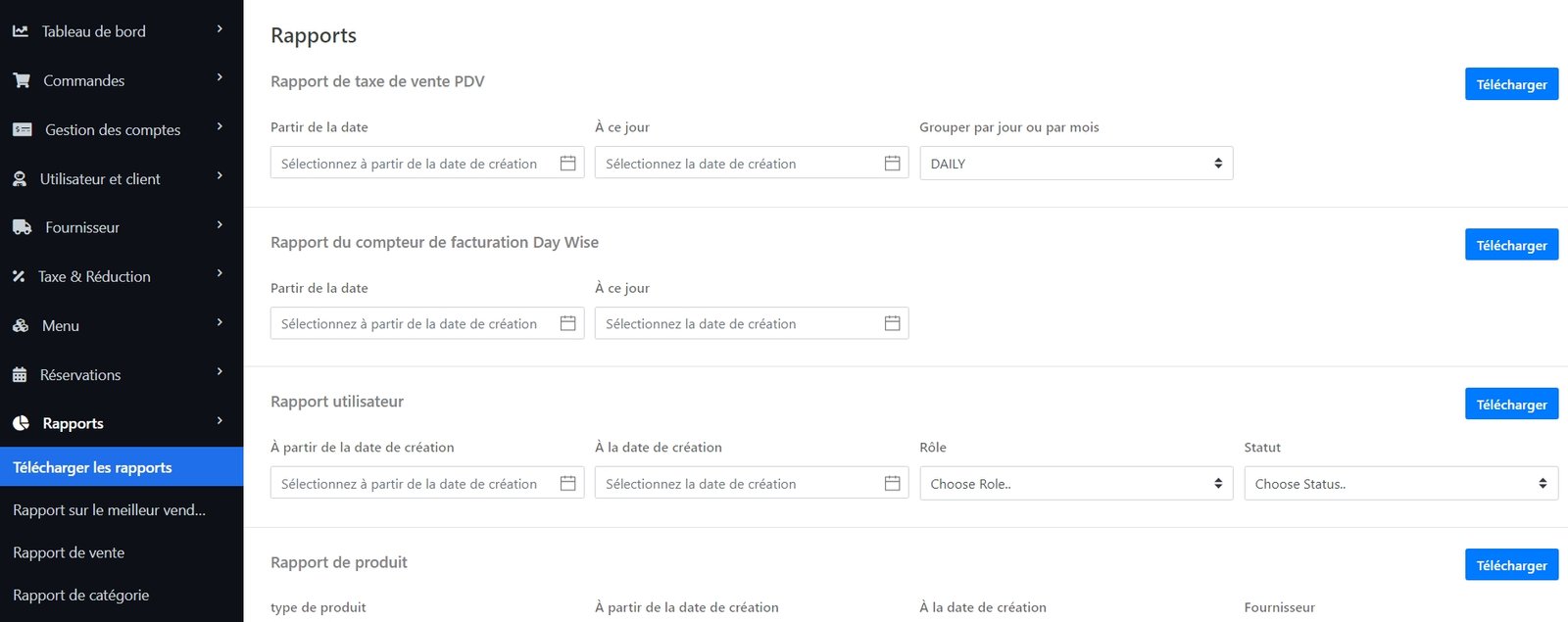Open Rapport de catégorie submenu item

click(x=81, y=595)
